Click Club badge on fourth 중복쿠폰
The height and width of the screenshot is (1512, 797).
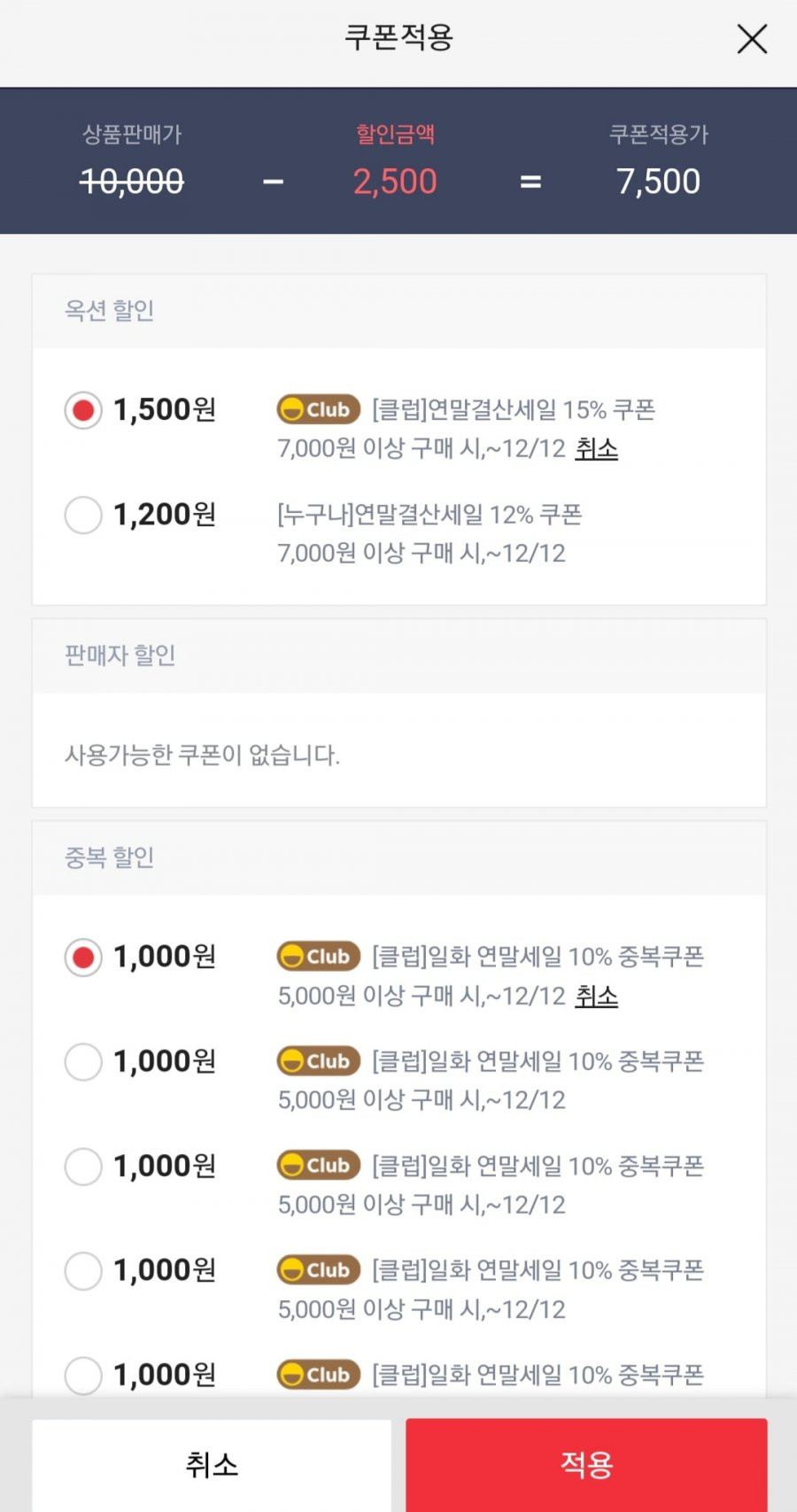pyautogui.click(x=319, y=1270)
